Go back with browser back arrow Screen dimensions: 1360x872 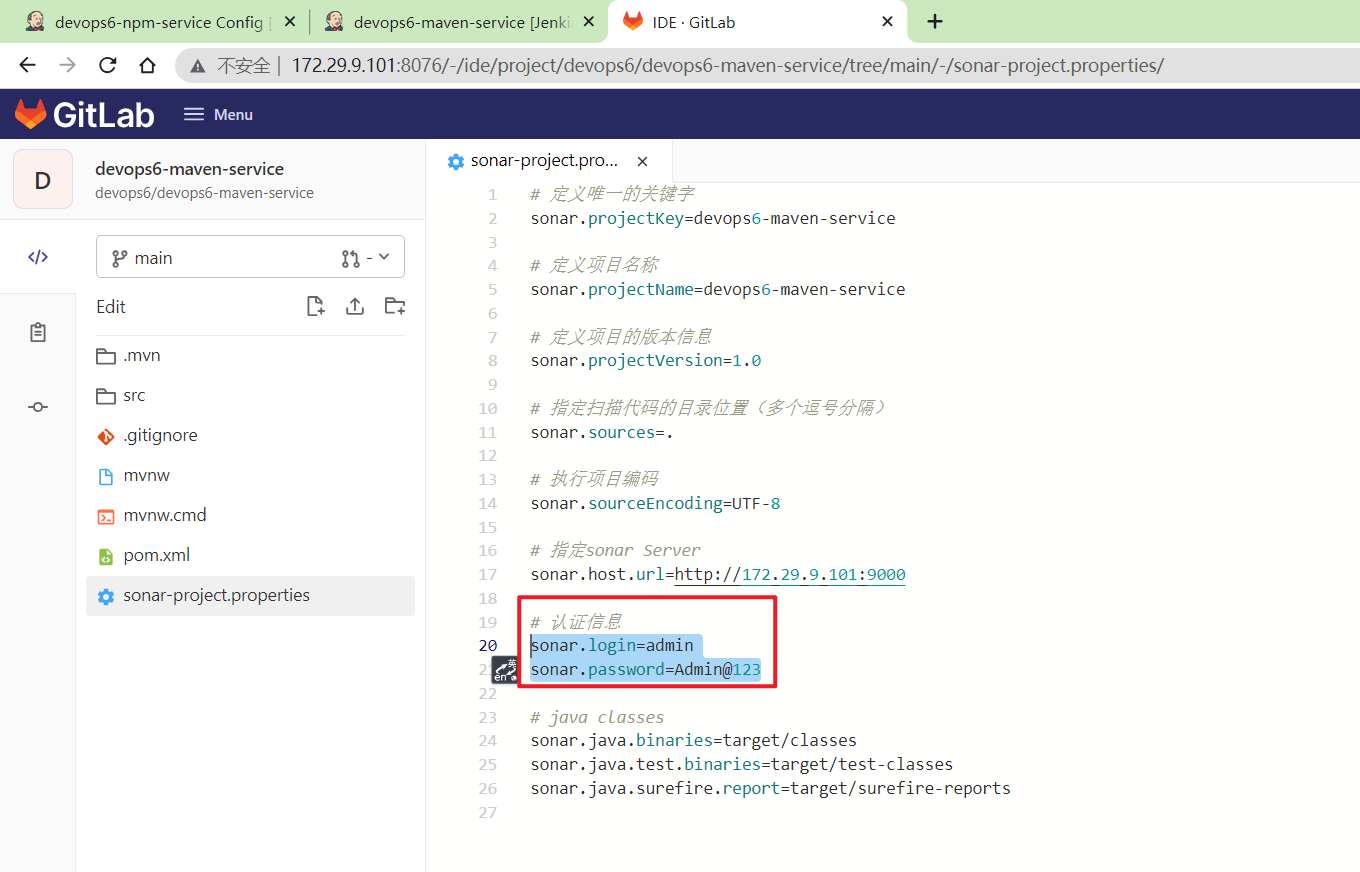(x=27, y=66)
